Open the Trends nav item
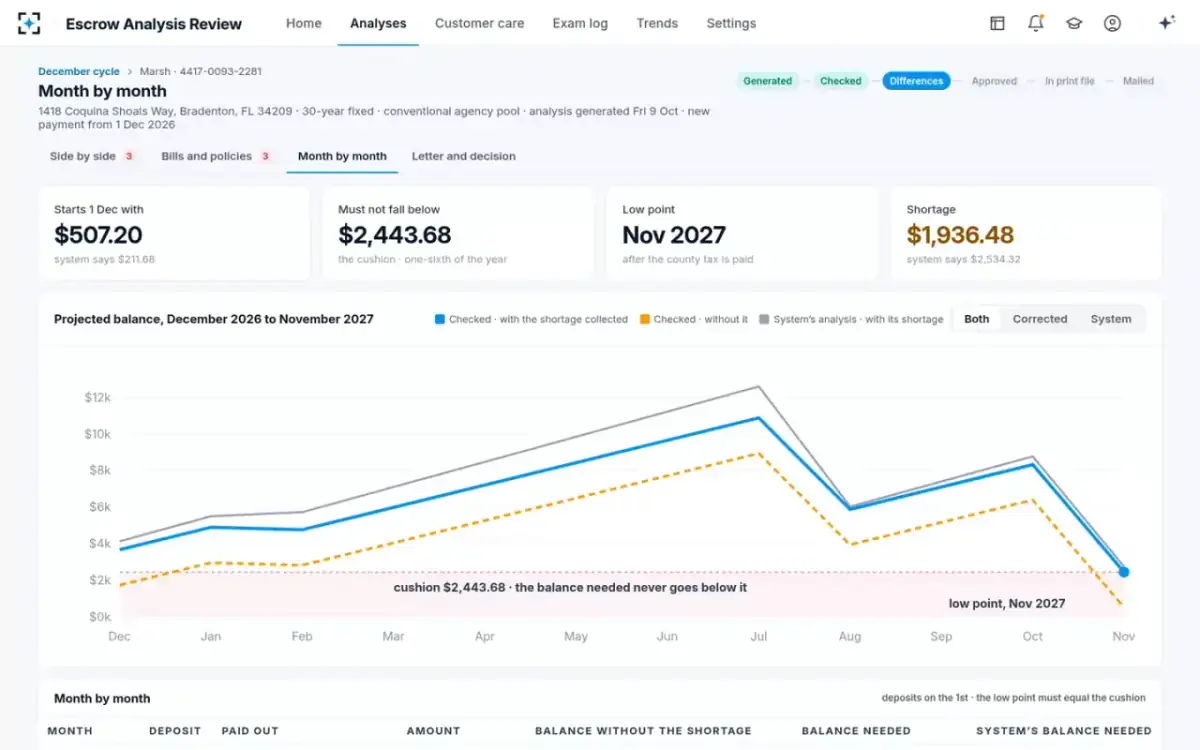The width and height of the screenshot is (1200, 750). (x=657, y=23)
